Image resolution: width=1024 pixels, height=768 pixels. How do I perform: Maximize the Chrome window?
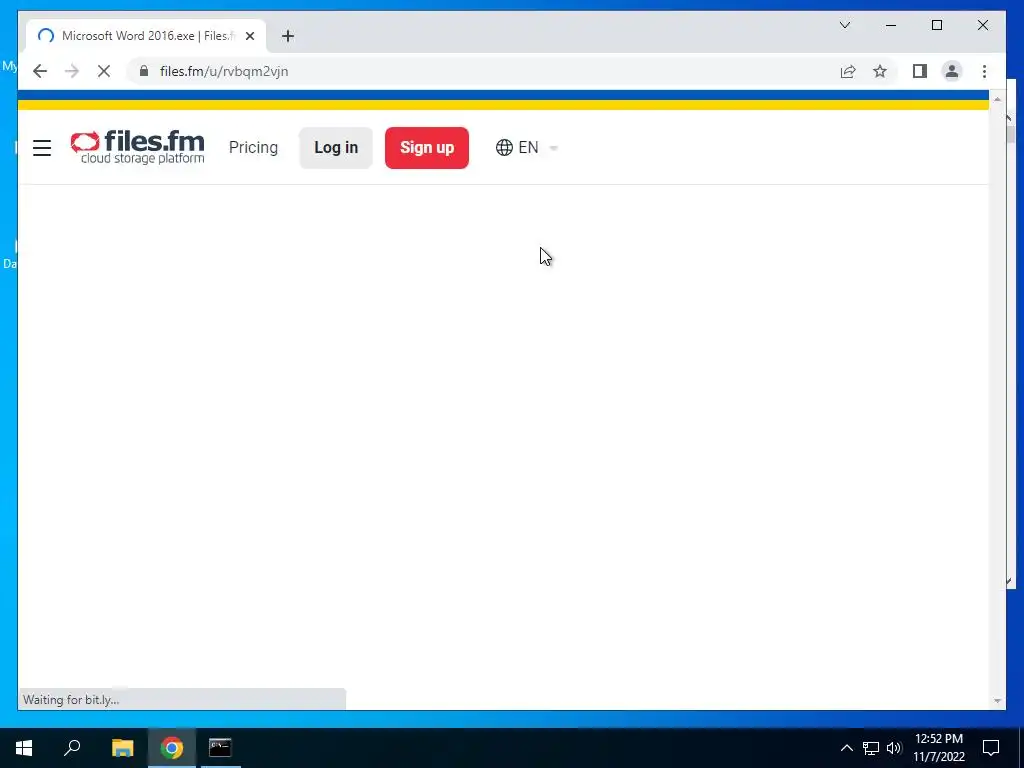coord(936,25)
